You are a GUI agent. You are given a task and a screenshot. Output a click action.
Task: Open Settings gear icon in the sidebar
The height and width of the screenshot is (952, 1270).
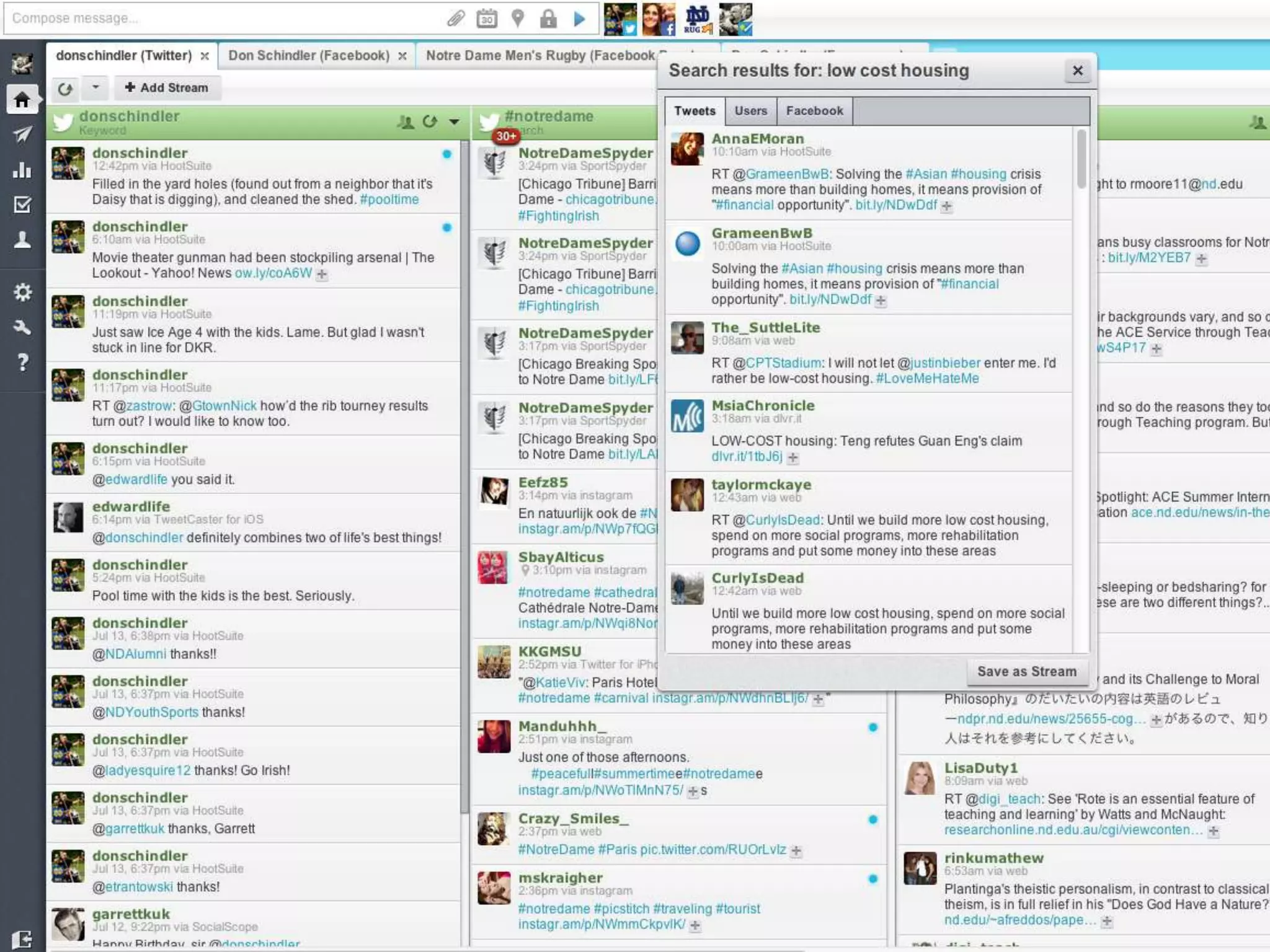click(x=22, y=292)
